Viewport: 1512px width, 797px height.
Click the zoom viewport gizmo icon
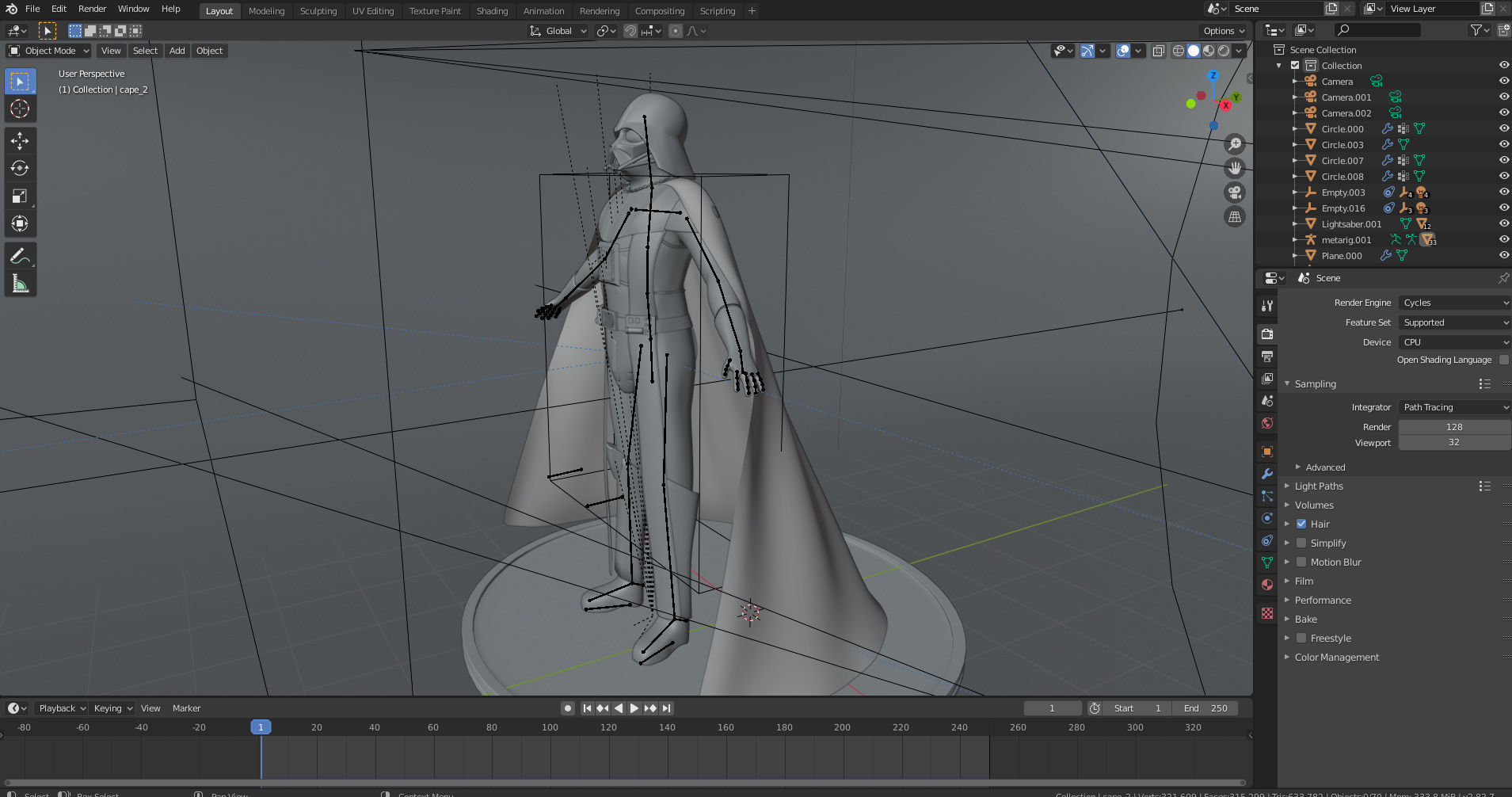[1235, 144]
